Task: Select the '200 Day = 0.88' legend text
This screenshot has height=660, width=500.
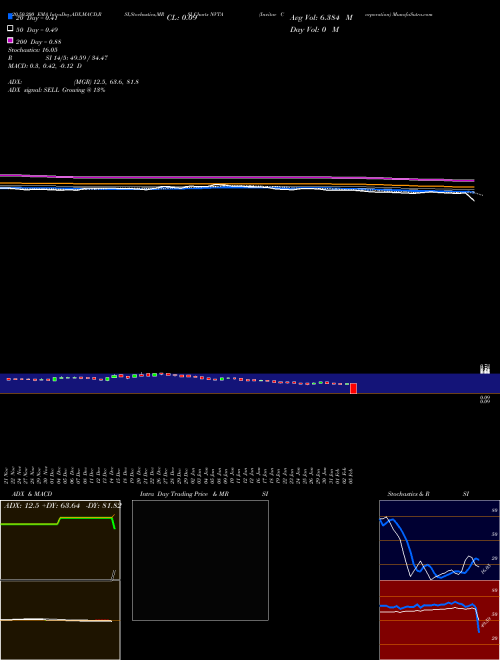Action: [39, 42]
